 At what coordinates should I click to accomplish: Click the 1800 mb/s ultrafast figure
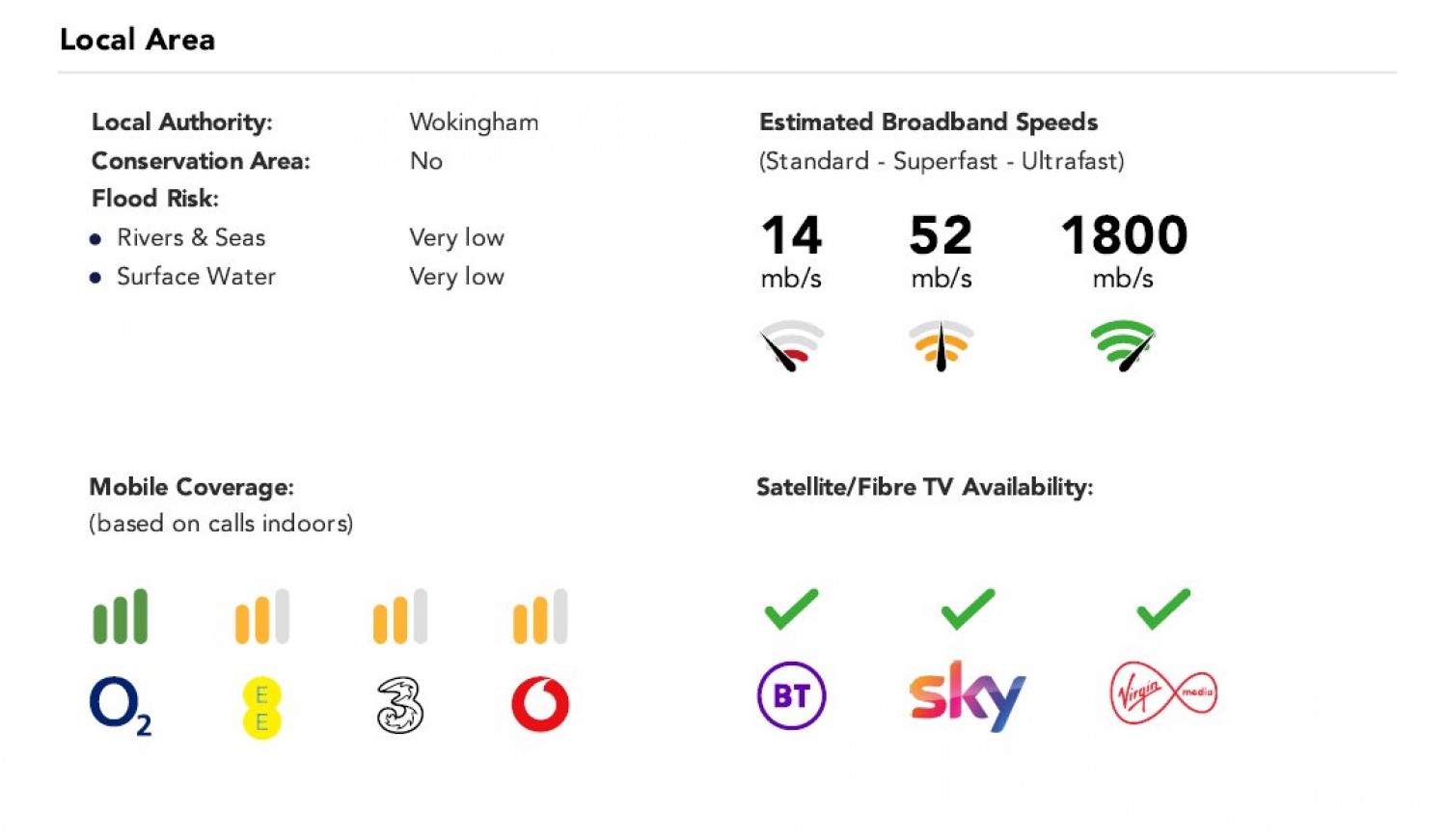[x=1124, y=235]
